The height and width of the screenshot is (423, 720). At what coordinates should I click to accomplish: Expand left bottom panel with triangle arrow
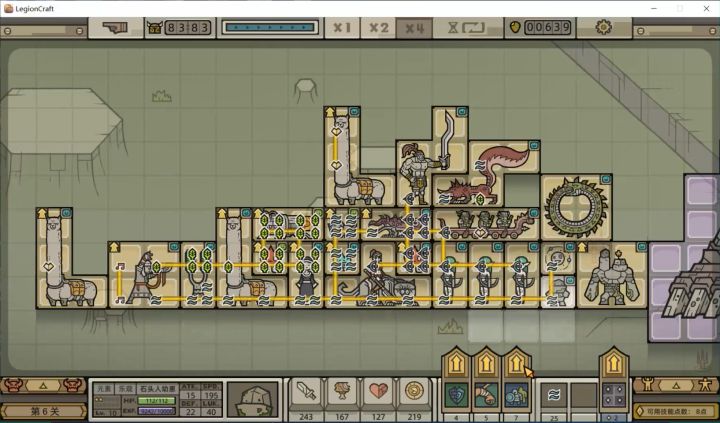tap(43, 385)
